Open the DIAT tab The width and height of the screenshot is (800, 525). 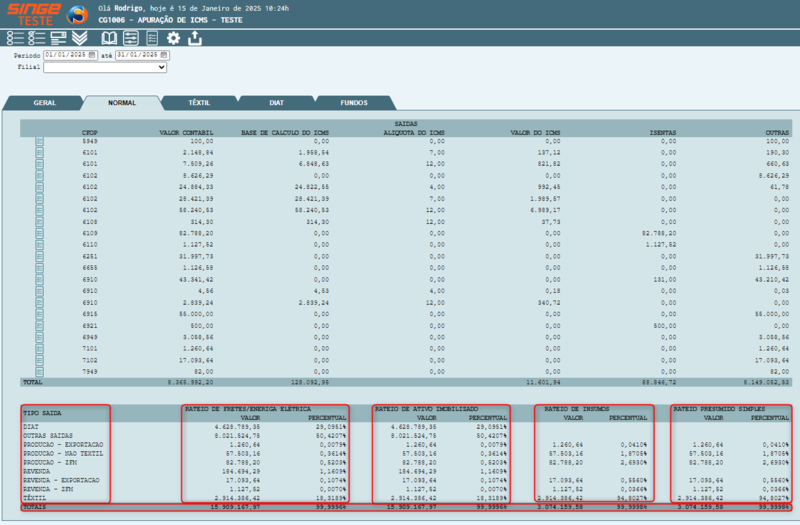tap(276, 103)
